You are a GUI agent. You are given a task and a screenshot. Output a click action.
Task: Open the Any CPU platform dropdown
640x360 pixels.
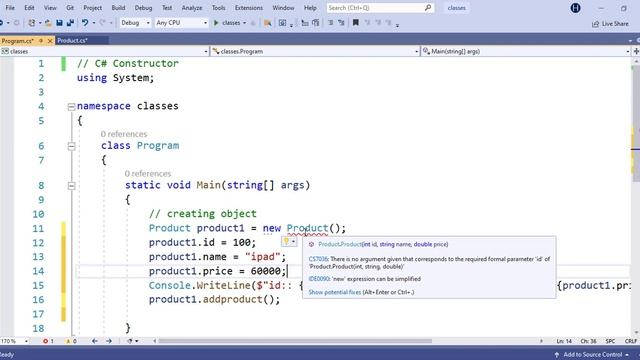click(x=182, y=23)
